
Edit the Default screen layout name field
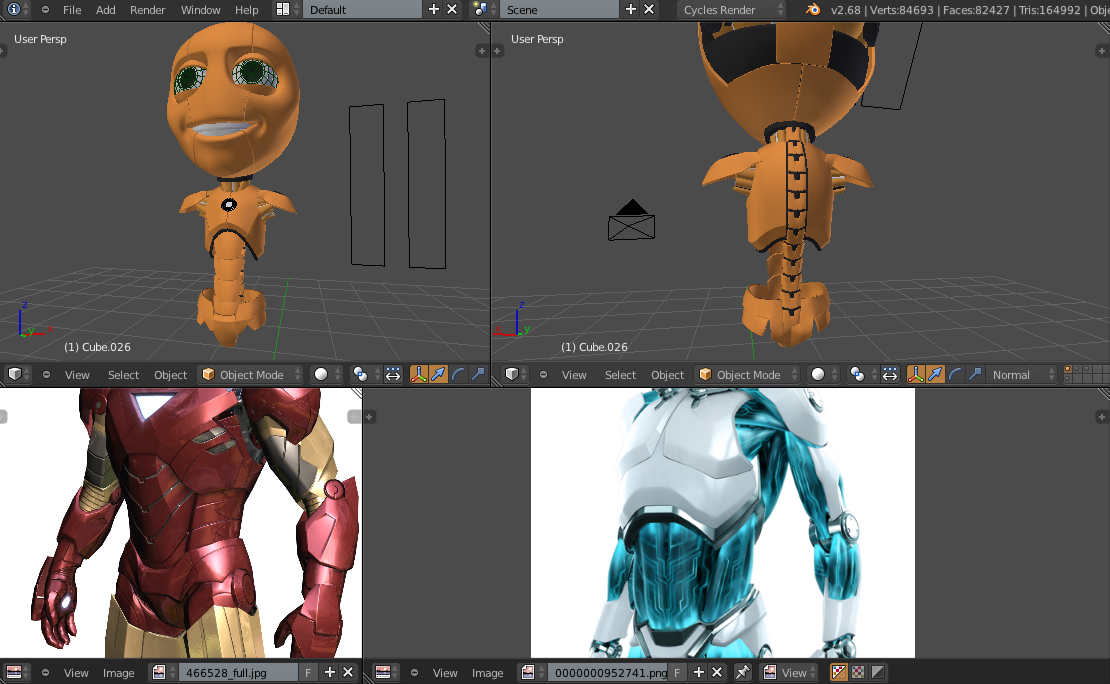363,9
